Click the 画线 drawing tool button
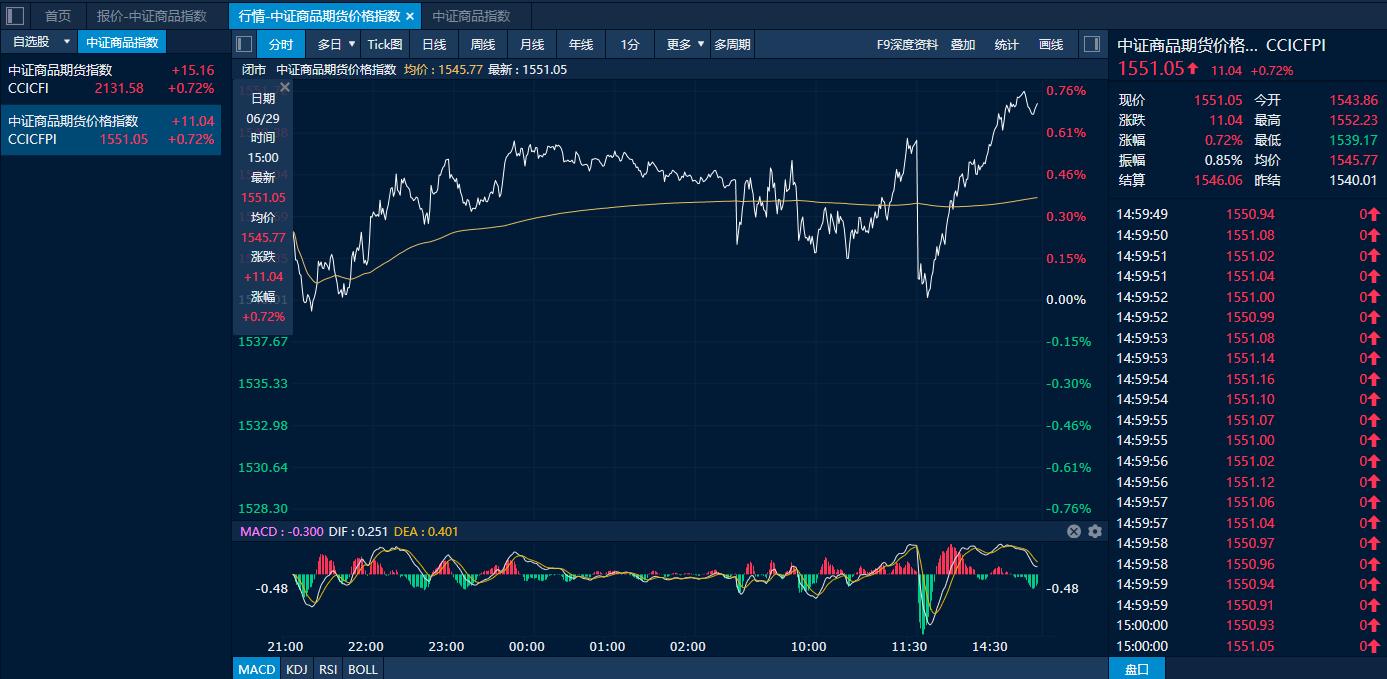The height and width of the screenshot is (679, 1387). pyautogui.click(x=1051, y=44)
